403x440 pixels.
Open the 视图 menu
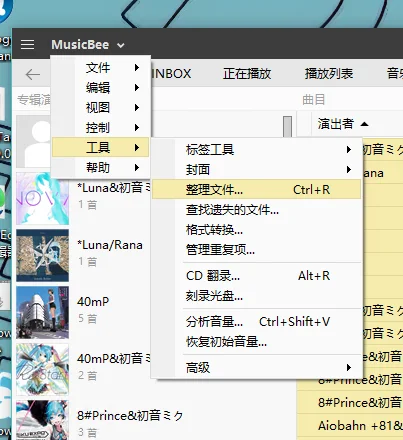[x=101, y=108]
